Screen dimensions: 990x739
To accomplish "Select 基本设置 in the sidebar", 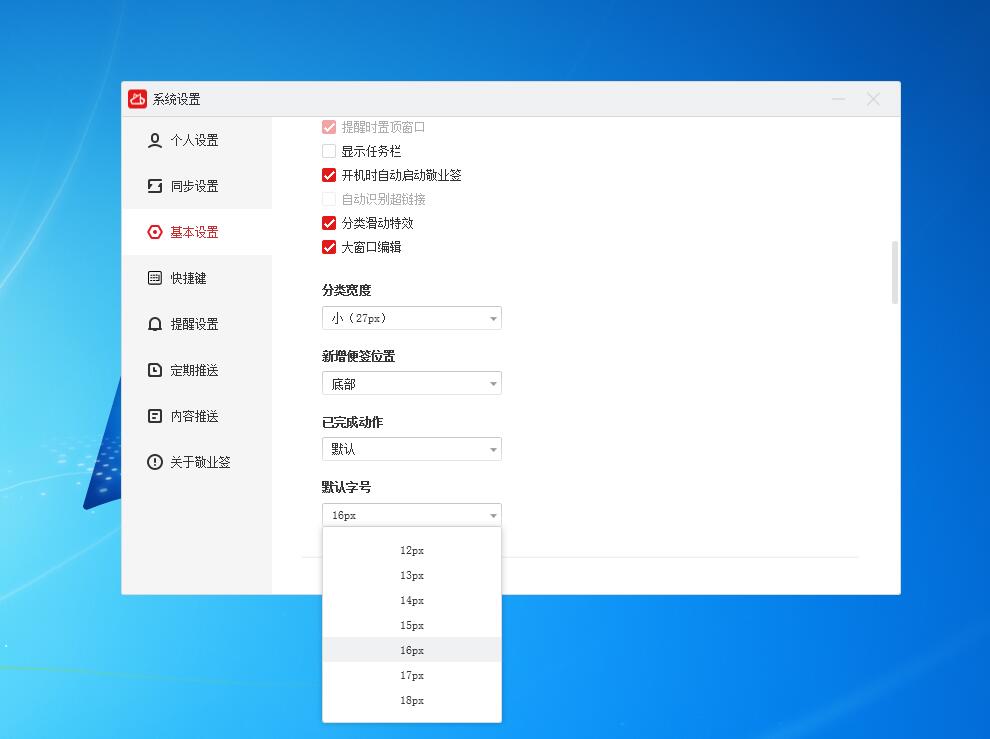I will (196, 232).
